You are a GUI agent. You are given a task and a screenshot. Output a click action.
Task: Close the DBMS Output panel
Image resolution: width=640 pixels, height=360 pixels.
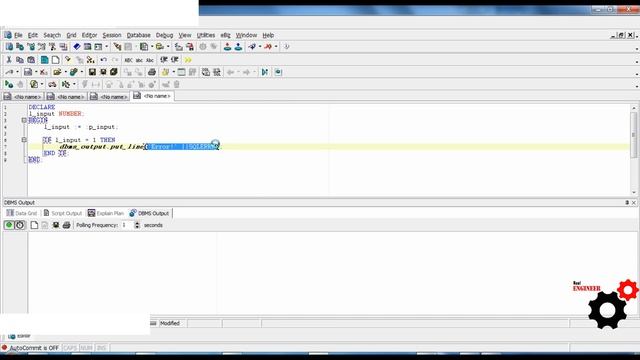pyautogui.click(x=634, y=202)
